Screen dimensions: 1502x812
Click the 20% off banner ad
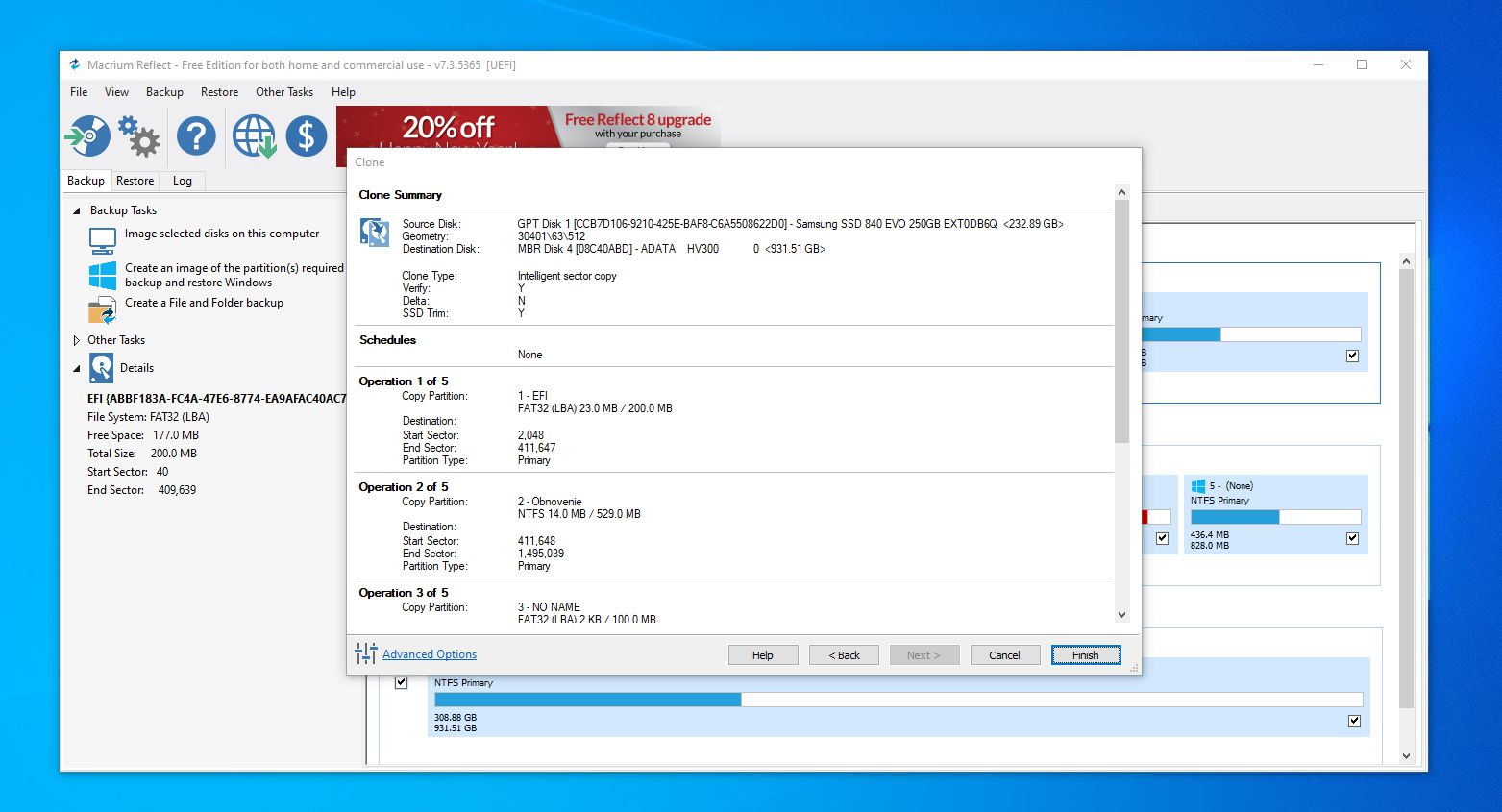click(x=448, y=128)
